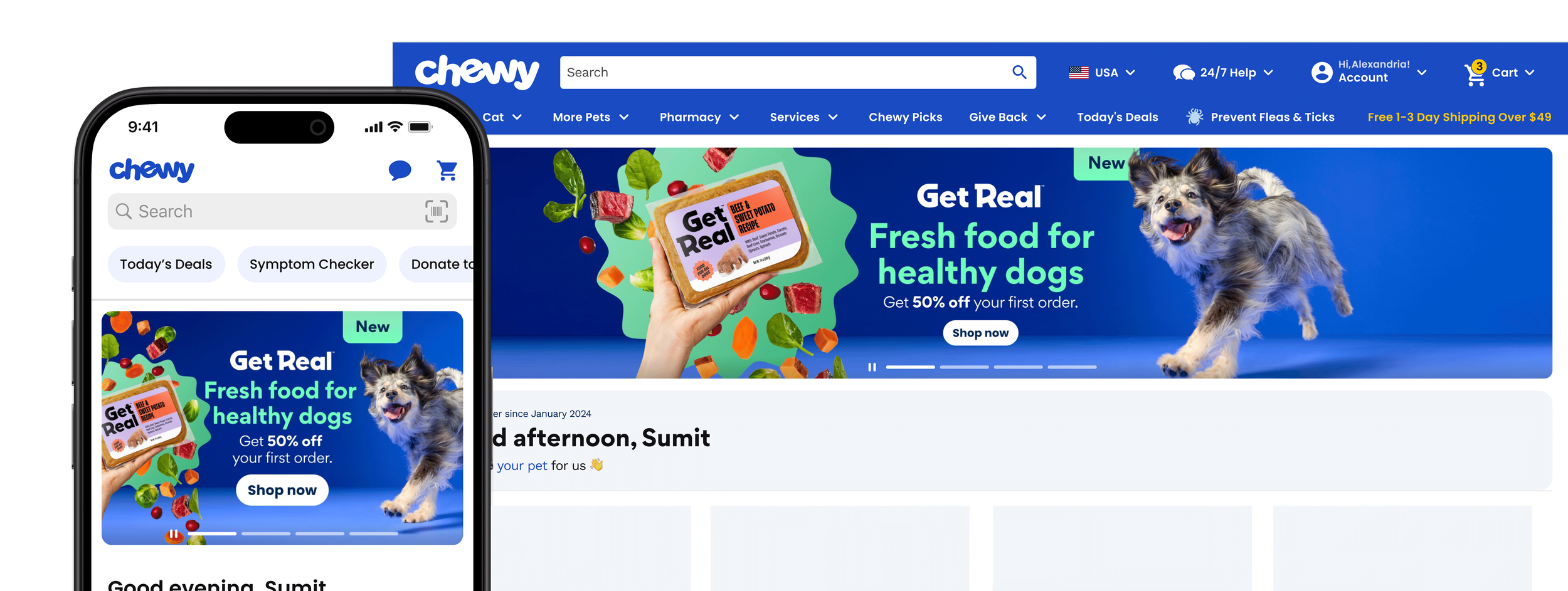Open the Chewy Picks menu item
Screen dimensions: 1568x591
(905, 117)
